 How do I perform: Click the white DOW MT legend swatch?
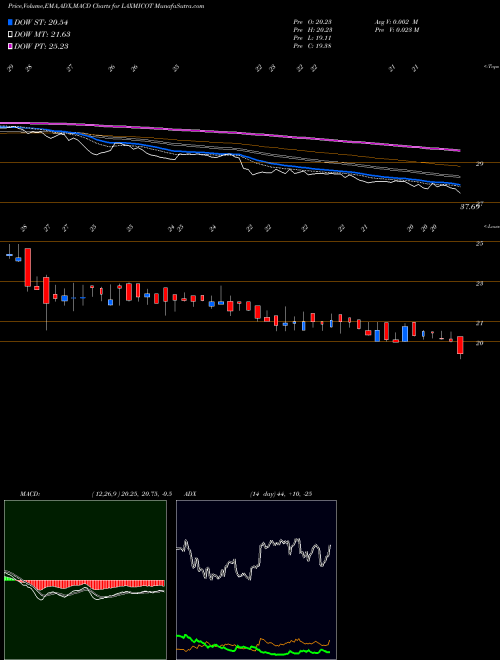point(10,34)
